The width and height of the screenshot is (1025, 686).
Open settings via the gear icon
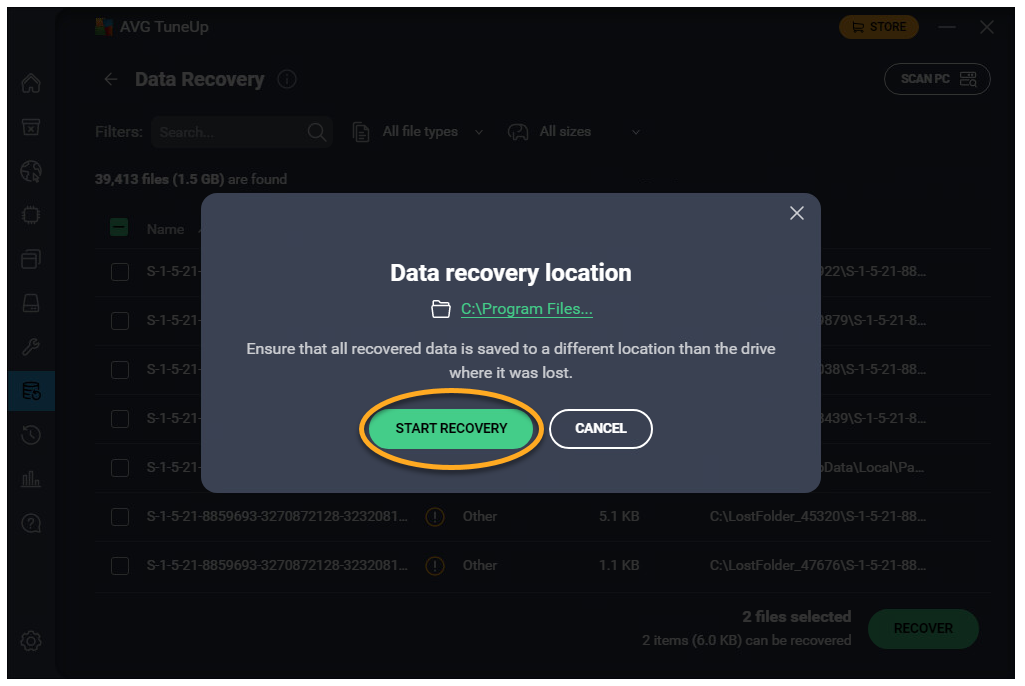click(31, 640)
